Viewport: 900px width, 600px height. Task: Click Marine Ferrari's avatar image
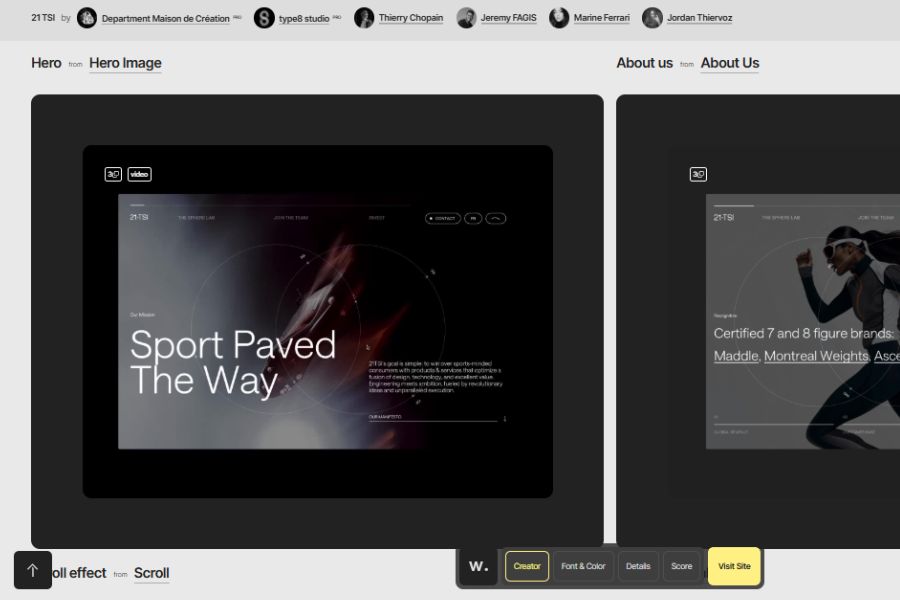coord(559,18)
